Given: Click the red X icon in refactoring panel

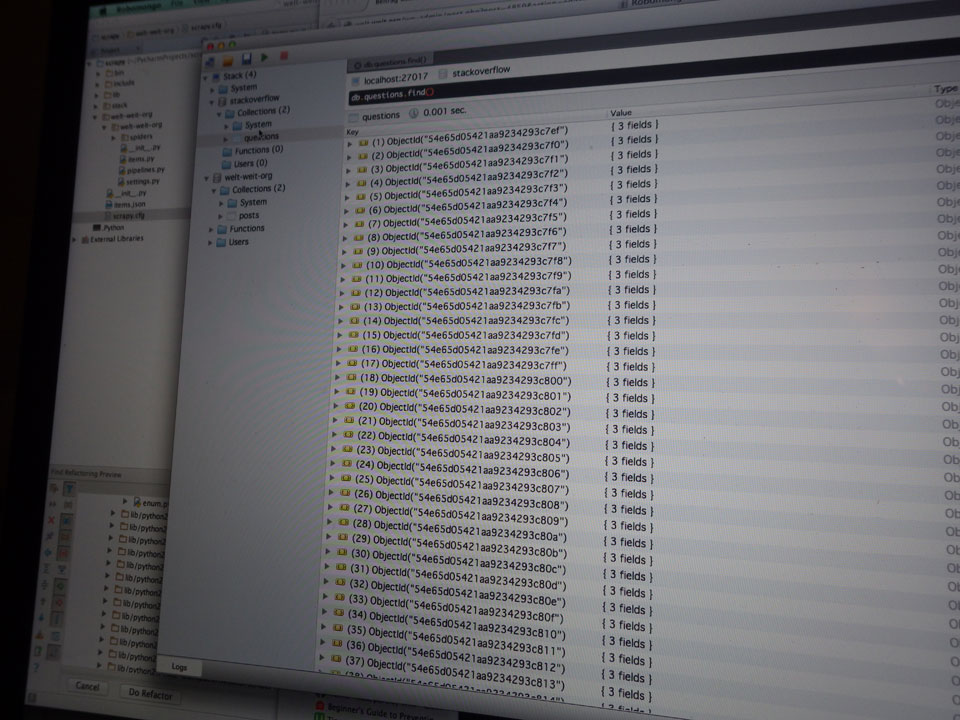Looking at the screenshot, I should (x=51, y=520).
